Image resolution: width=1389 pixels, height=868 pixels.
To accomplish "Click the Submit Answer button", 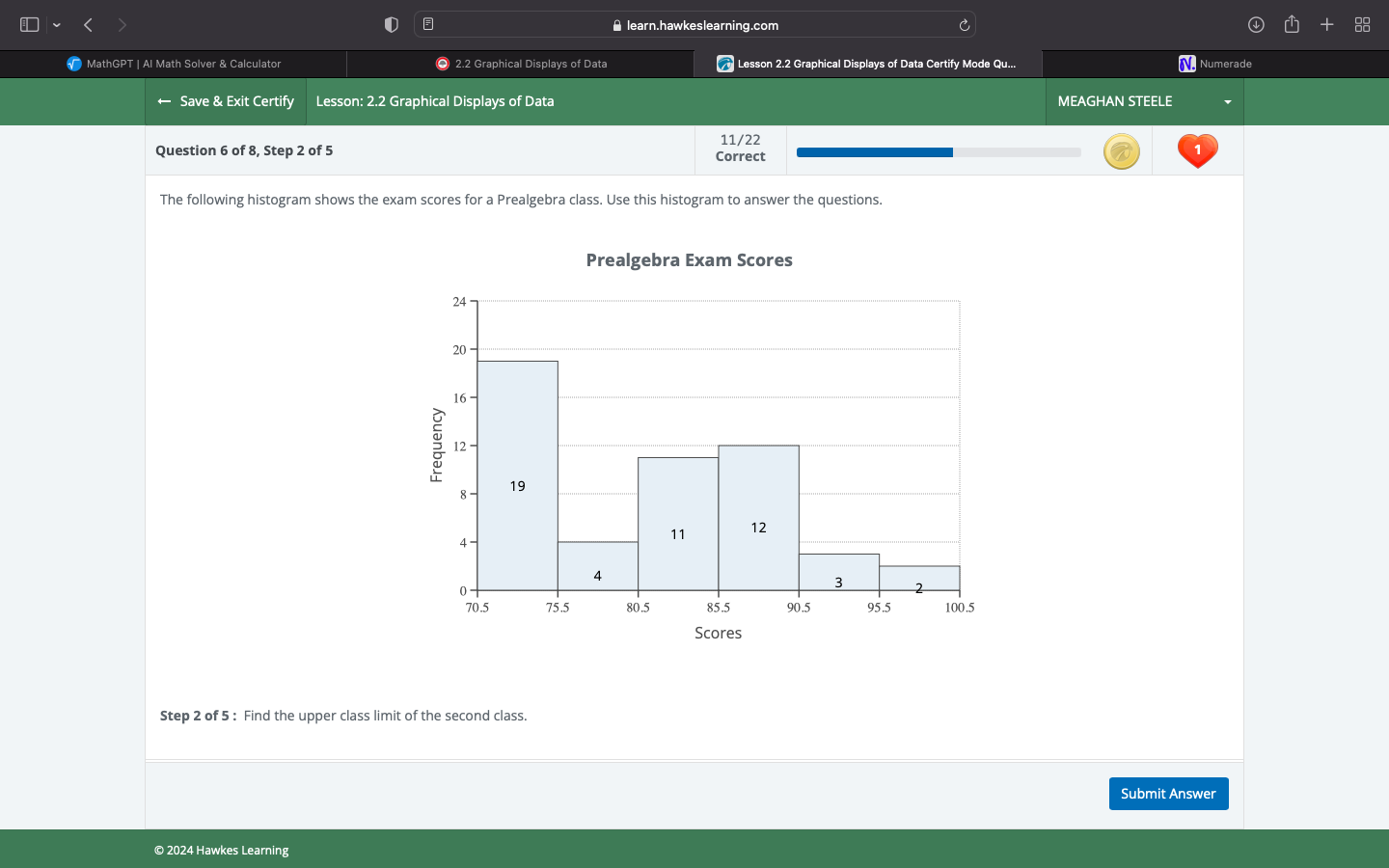I will click(1168, 793).
